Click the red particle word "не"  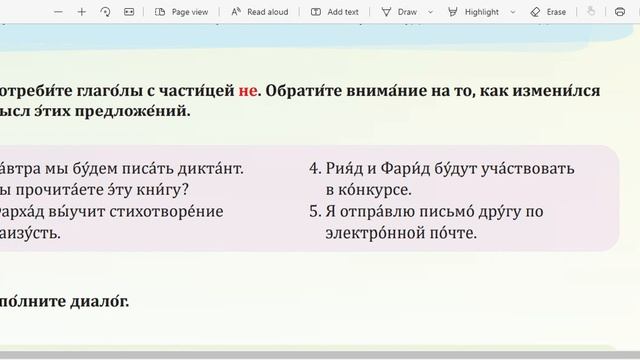point(248,91)
